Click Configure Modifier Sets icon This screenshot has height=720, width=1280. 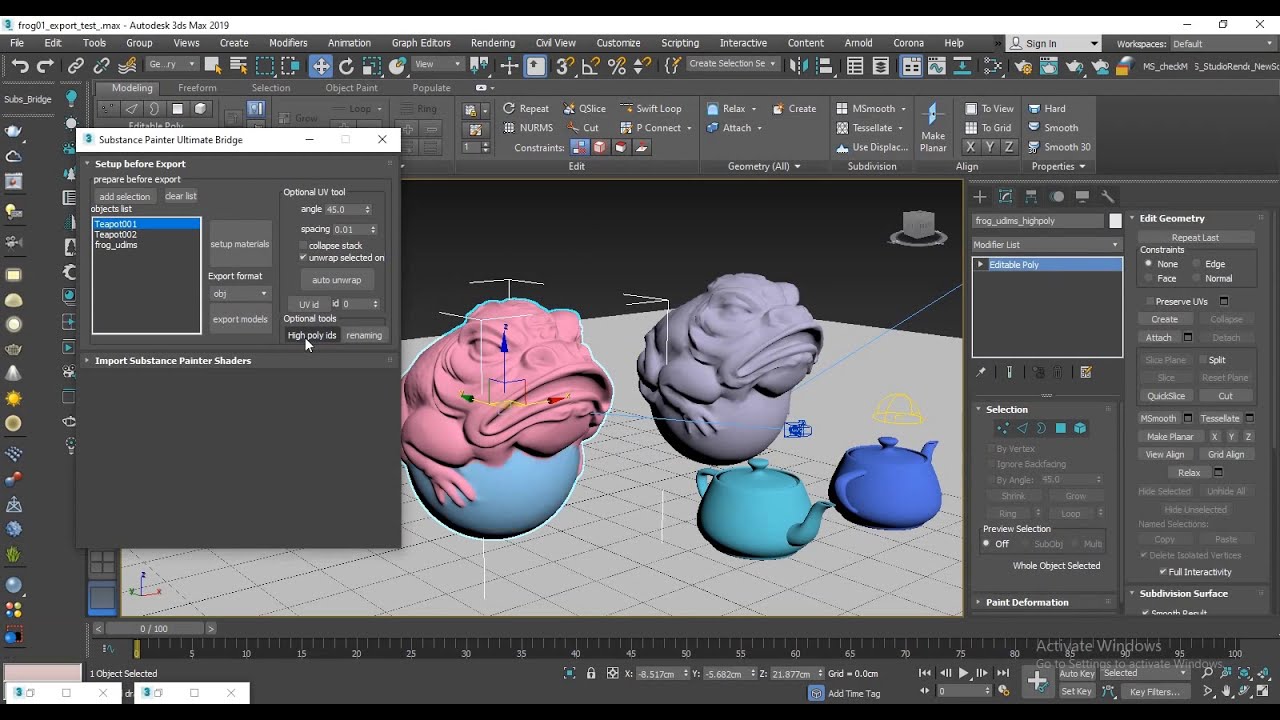point(1086,372)
